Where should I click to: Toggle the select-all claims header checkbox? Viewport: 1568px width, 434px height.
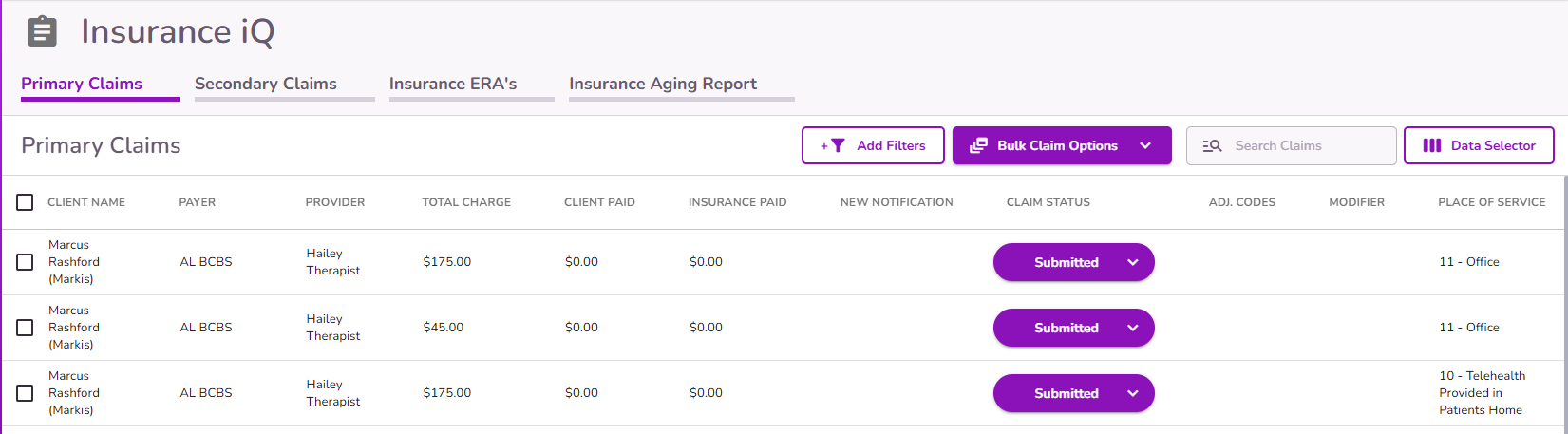click(25, 202)
